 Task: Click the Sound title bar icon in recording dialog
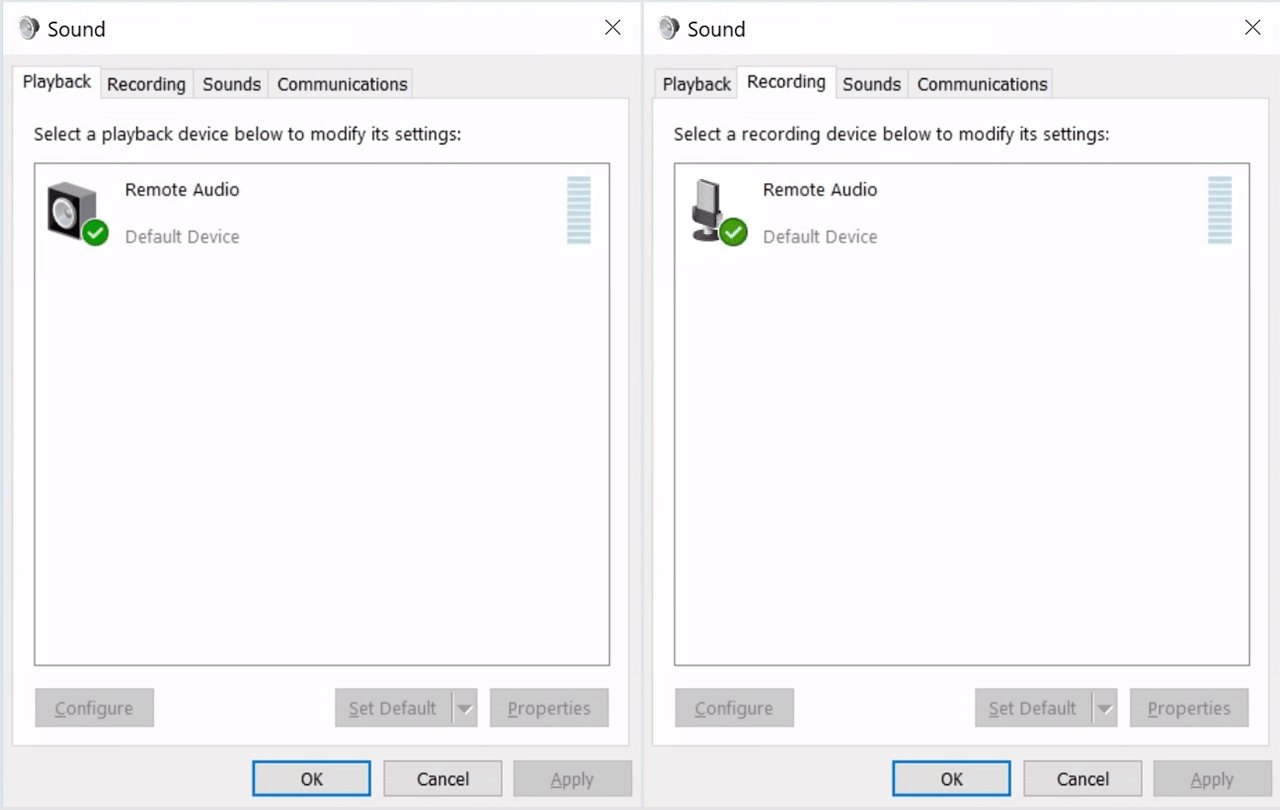coord(669,29)
